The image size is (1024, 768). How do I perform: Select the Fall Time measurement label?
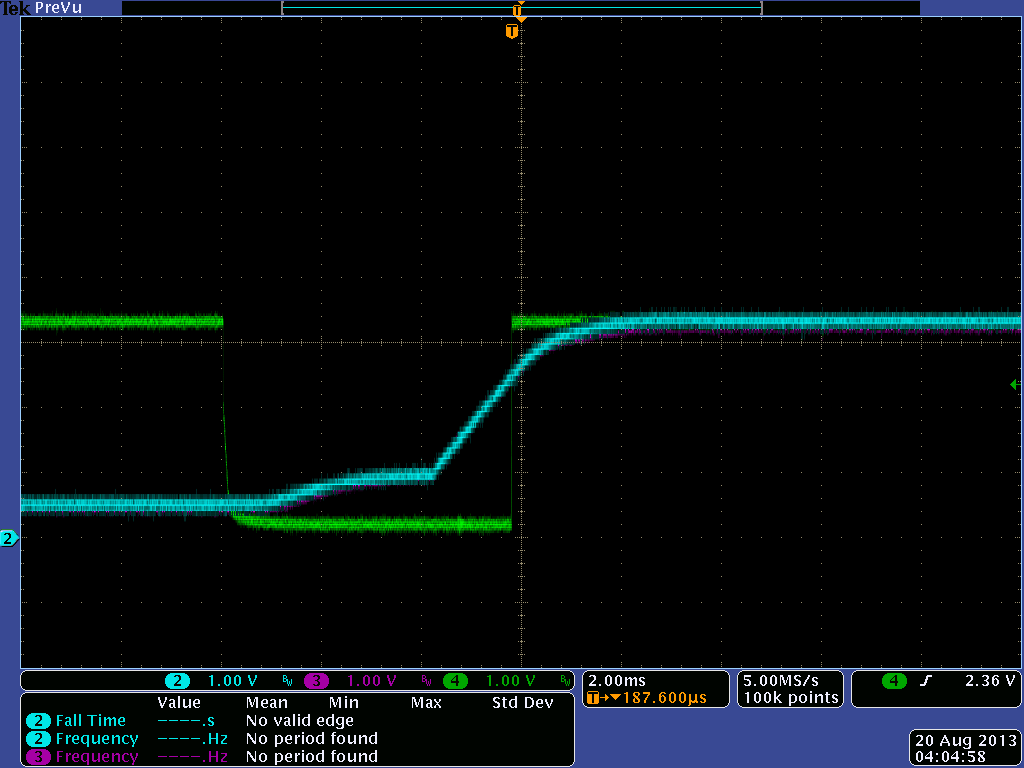click(x=91, y=721)
